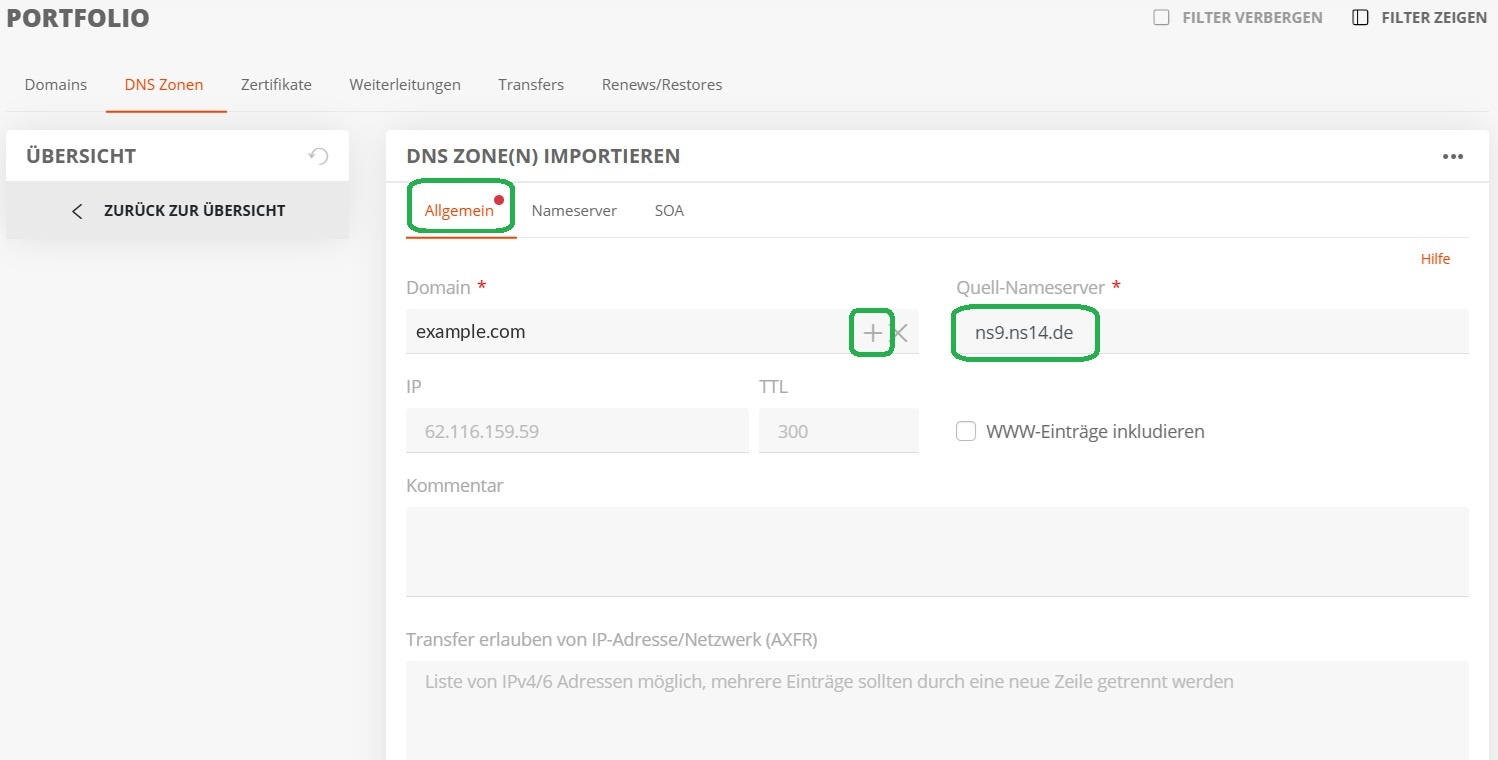Go to the Weiterleitungen tab
The image size is (1498, 760).
tap(405, 85)
